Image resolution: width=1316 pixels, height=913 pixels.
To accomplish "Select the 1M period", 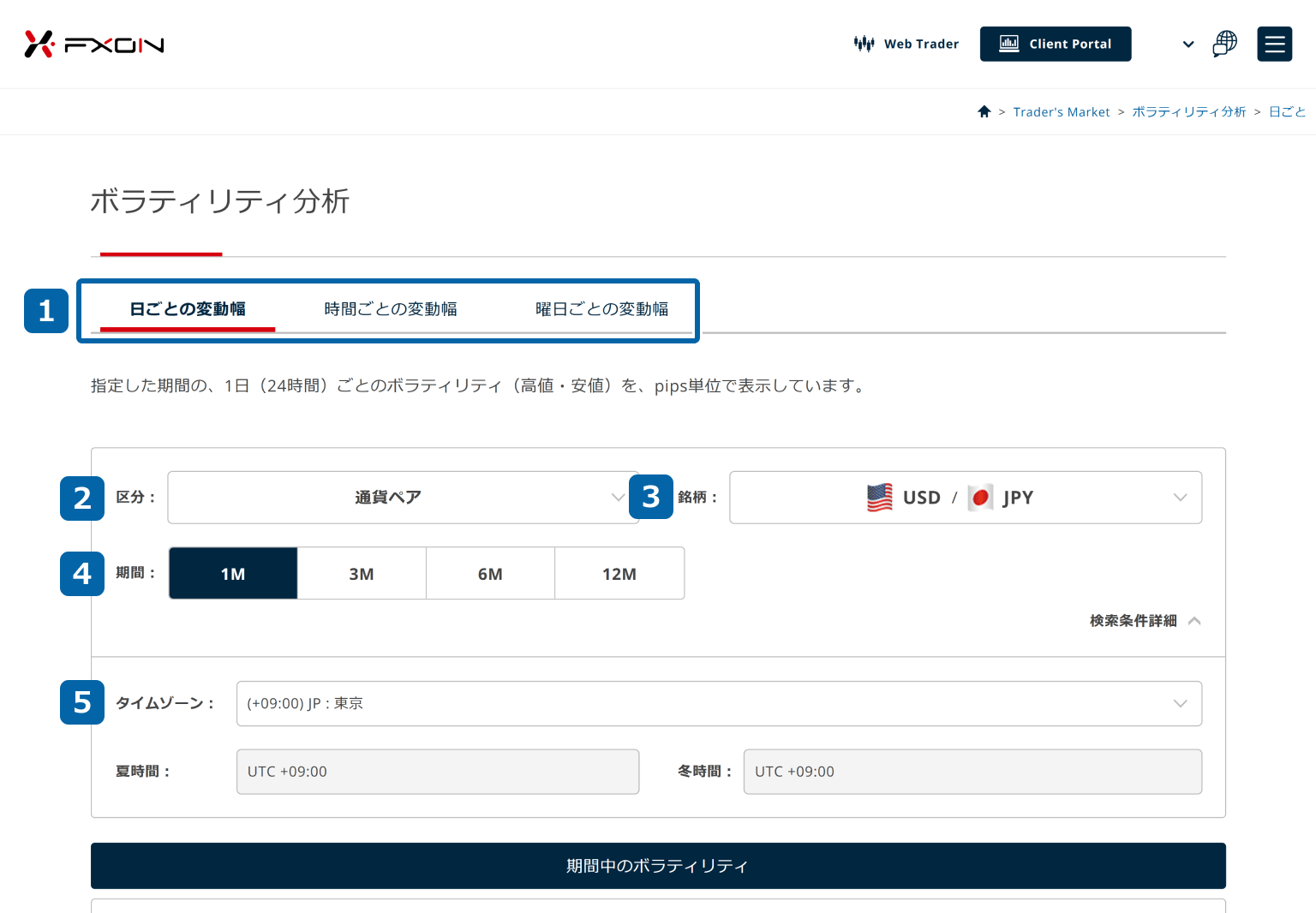I will tap(233, 573).
